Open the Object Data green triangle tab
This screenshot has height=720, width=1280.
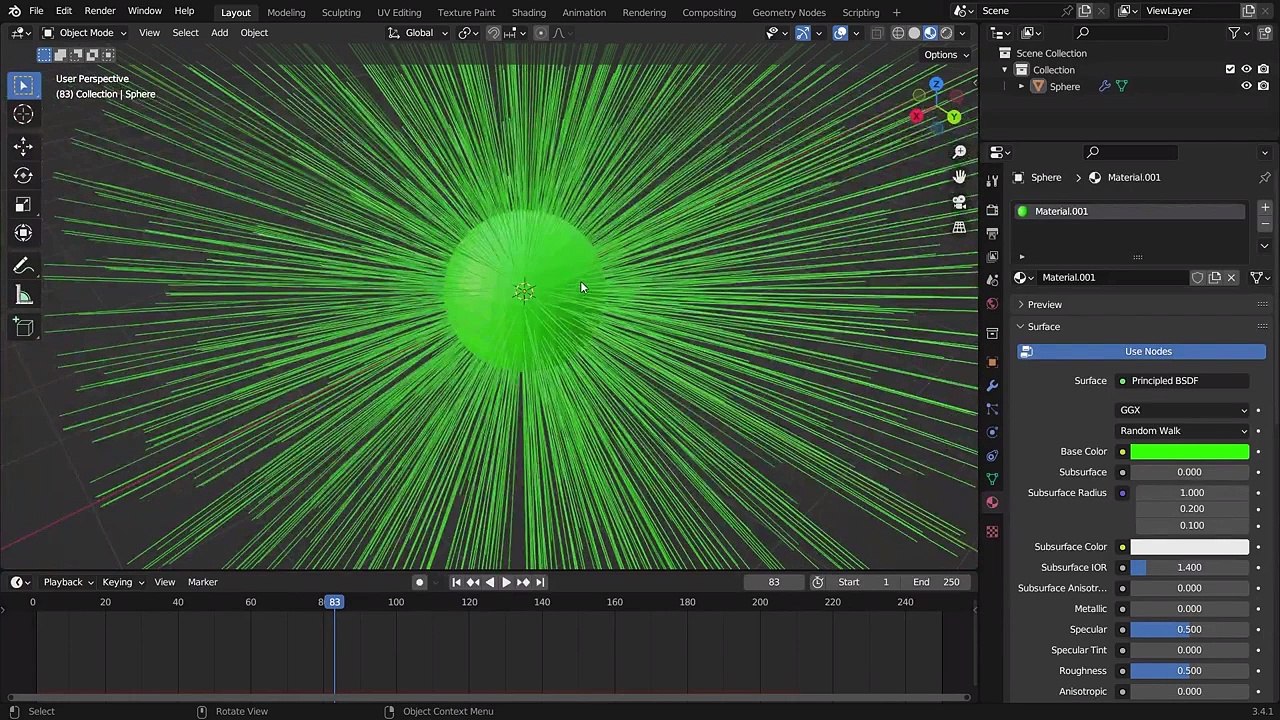tap(992, 479)
